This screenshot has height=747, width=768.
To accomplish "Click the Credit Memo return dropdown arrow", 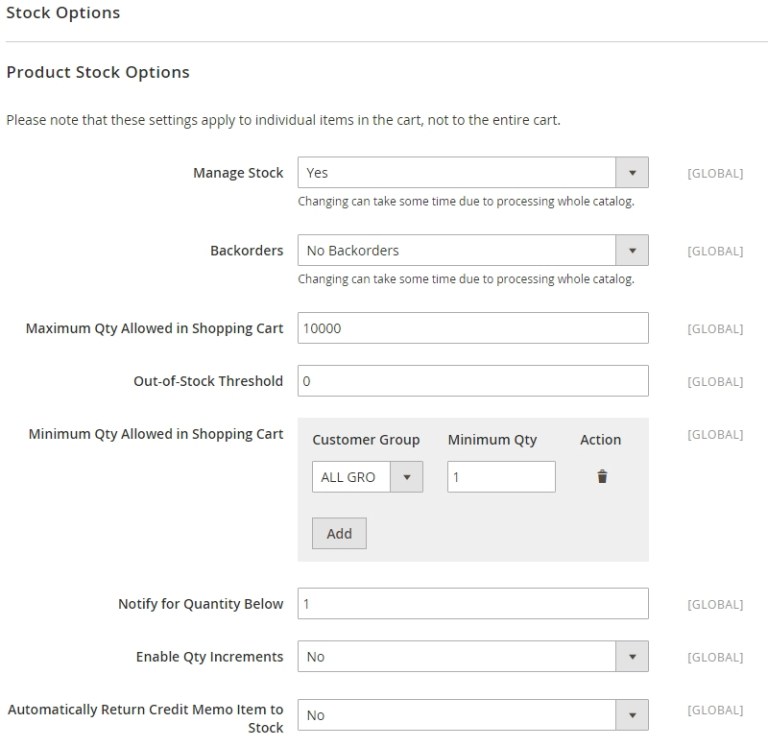I will (x=631, y=715).
